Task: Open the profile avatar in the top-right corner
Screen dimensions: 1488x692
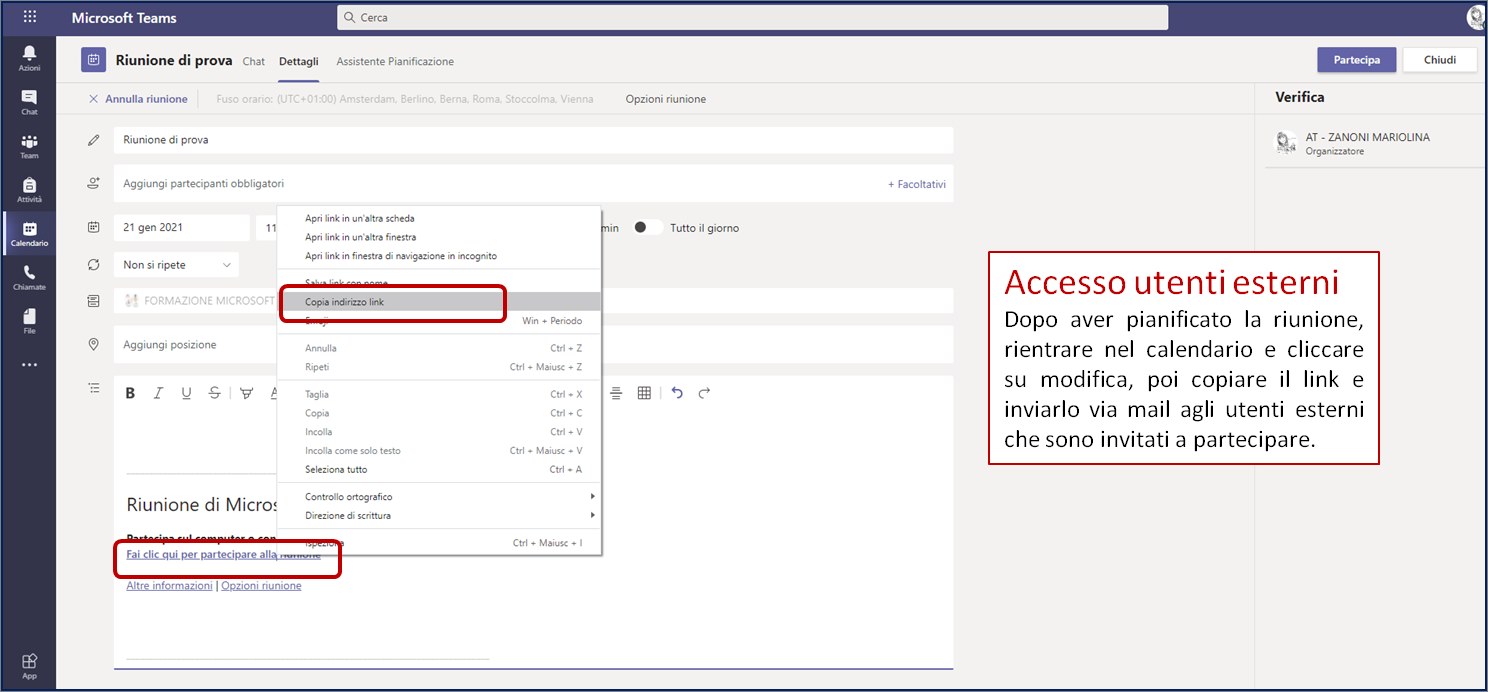Action: point(1477,17)
